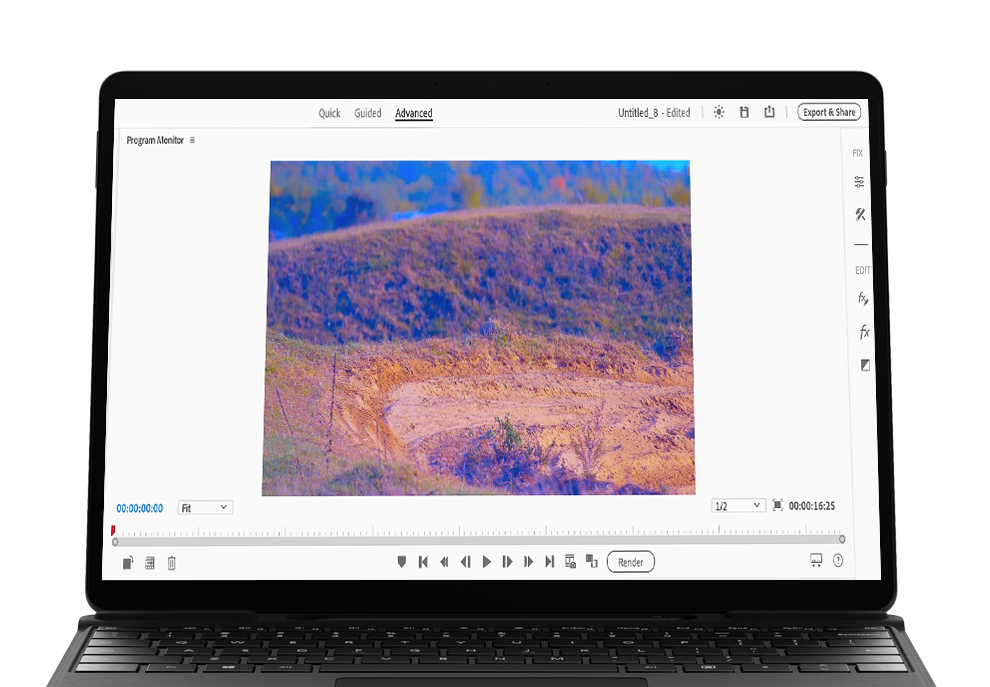This screenshot has height=687, width=990.
Task: Switch to the Quick tab
Action: tap(329, 113)
